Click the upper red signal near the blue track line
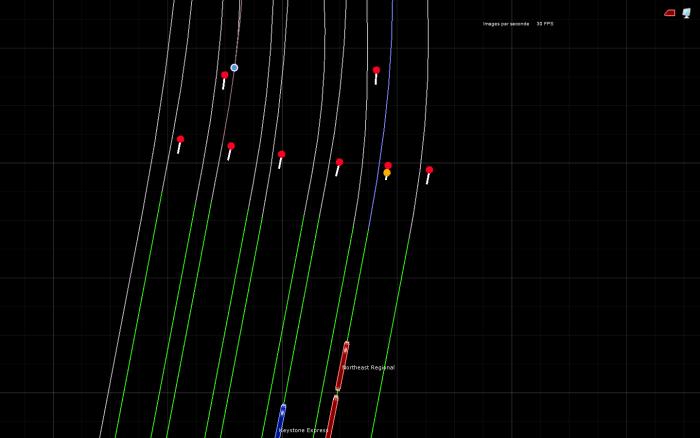 [x=376, y=70]
